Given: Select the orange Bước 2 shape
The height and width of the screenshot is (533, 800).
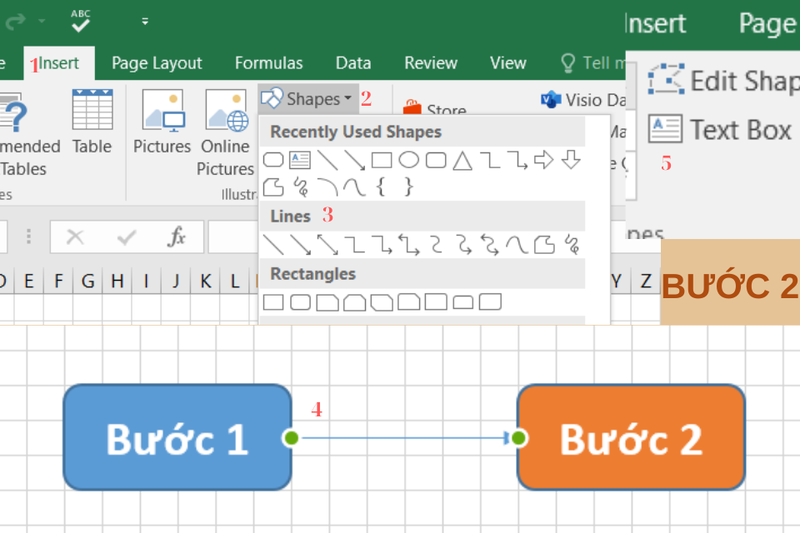Looking at the screenshot, I should [631, 438].
